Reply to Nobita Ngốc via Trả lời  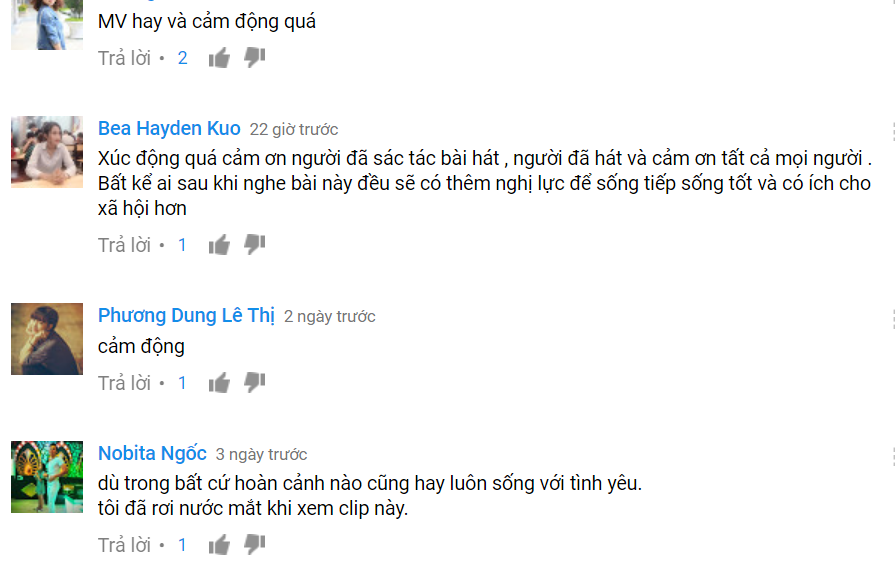pos(124,545)
